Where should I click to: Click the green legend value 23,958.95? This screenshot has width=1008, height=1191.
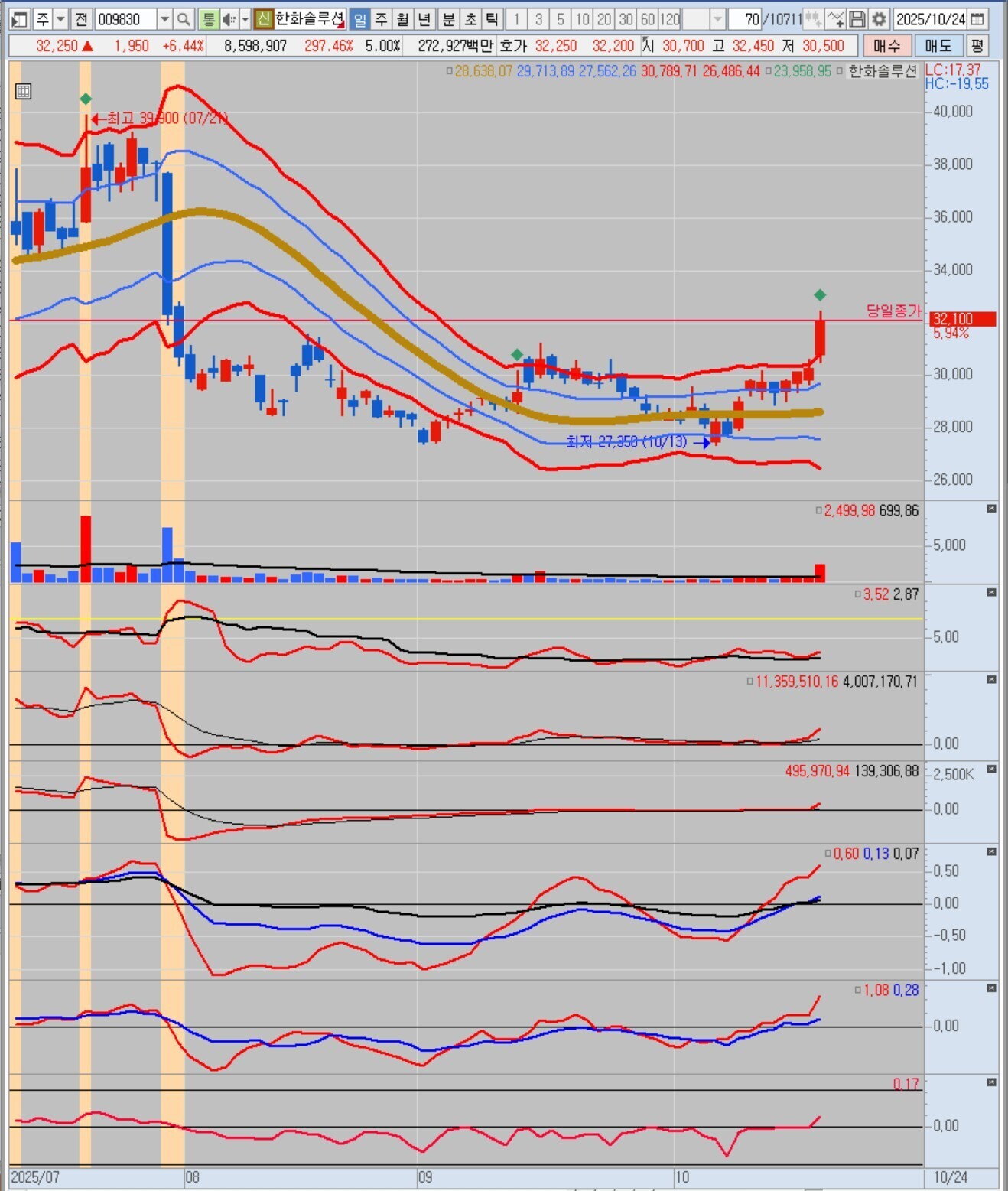tap(802, 71)
